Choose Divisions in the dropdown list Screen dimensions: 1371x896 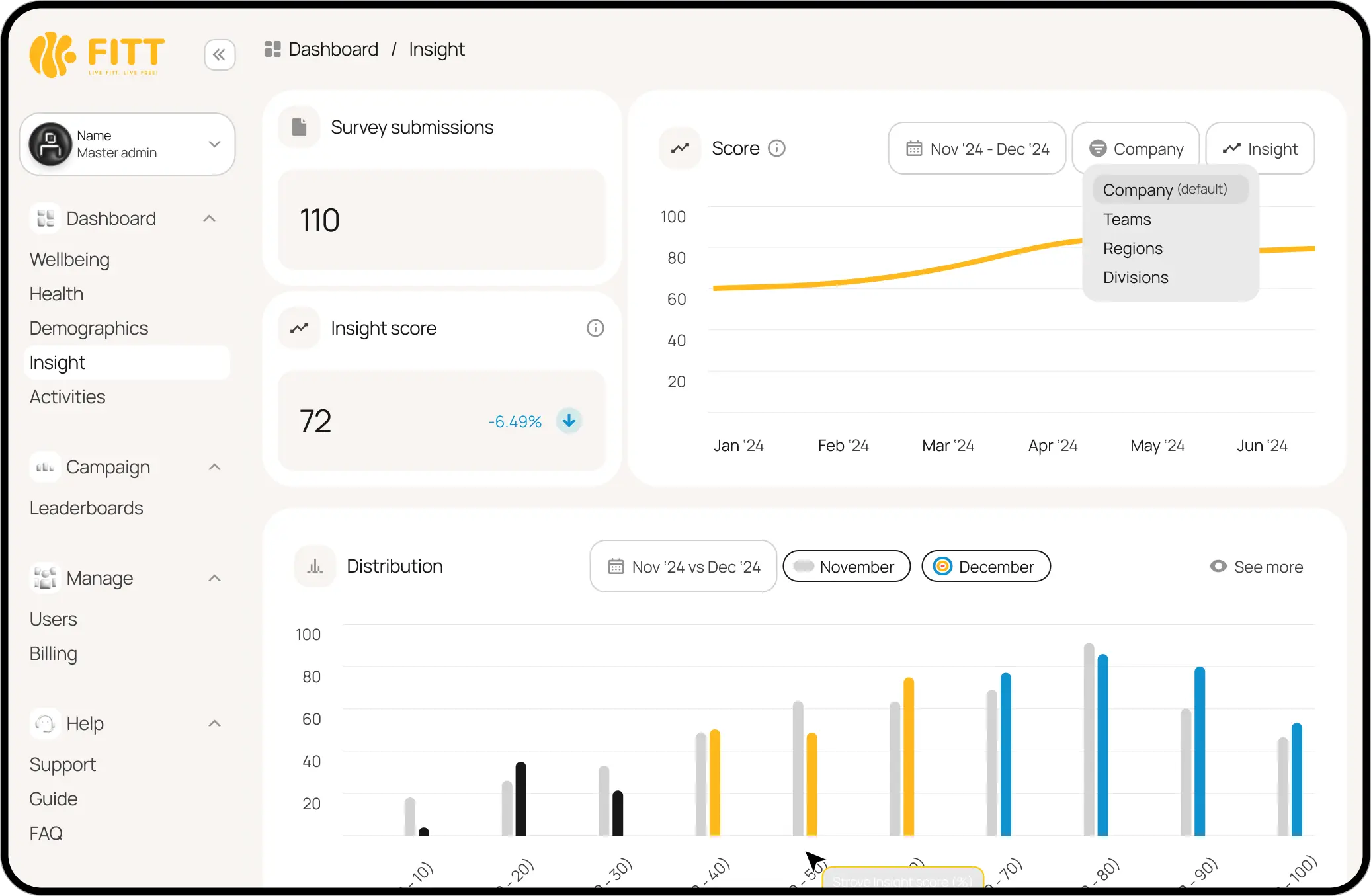[1136, 277]
